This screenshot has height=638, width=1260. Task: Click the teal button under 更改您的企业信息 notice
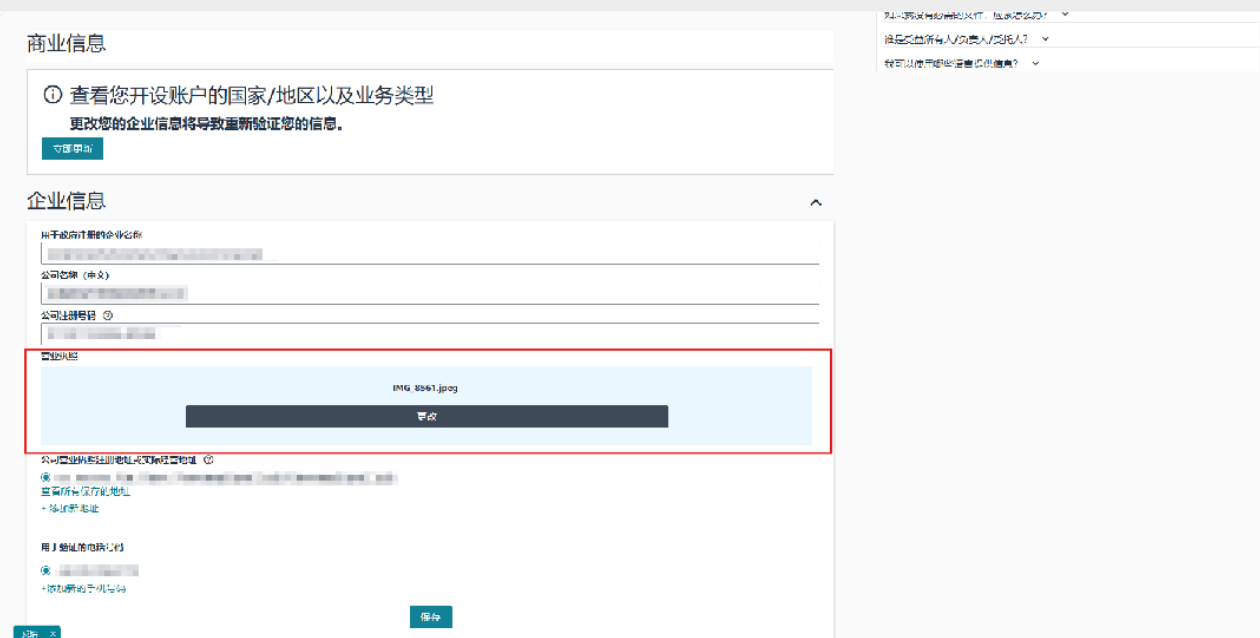click(72, 149)
